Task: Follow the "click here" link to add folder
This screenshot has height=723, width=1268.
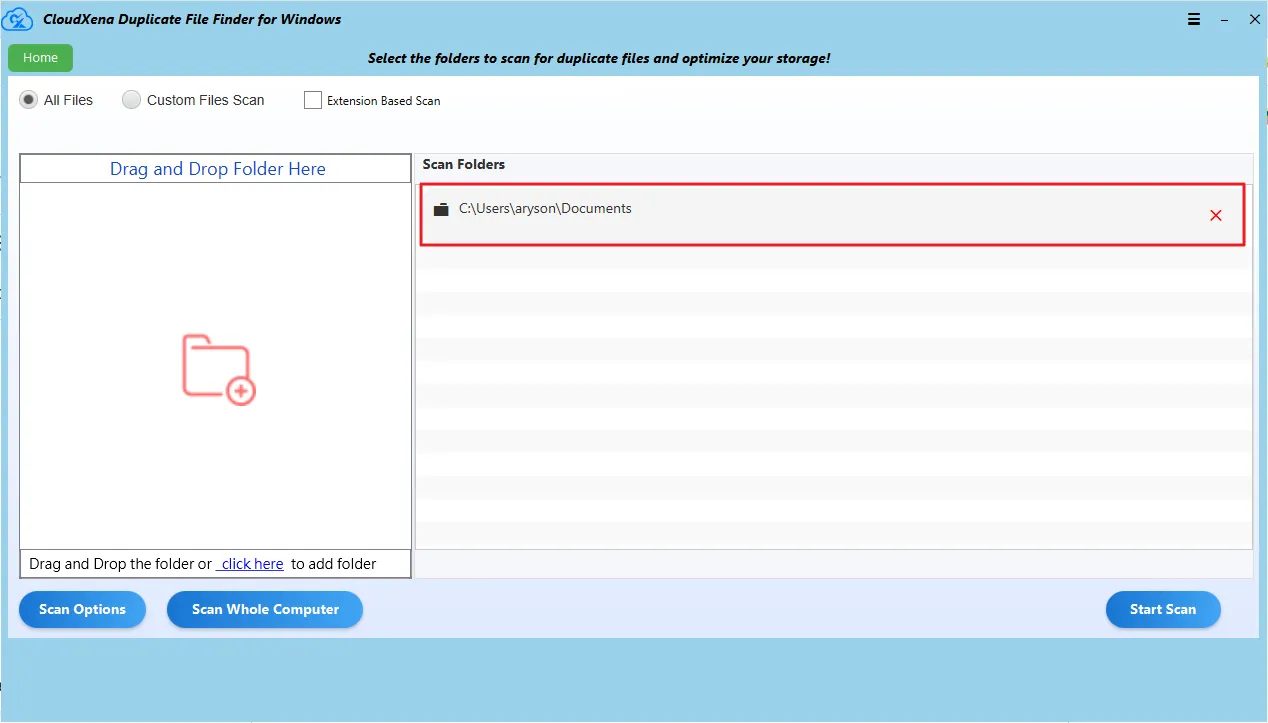Action: click(x=252, y=564)
